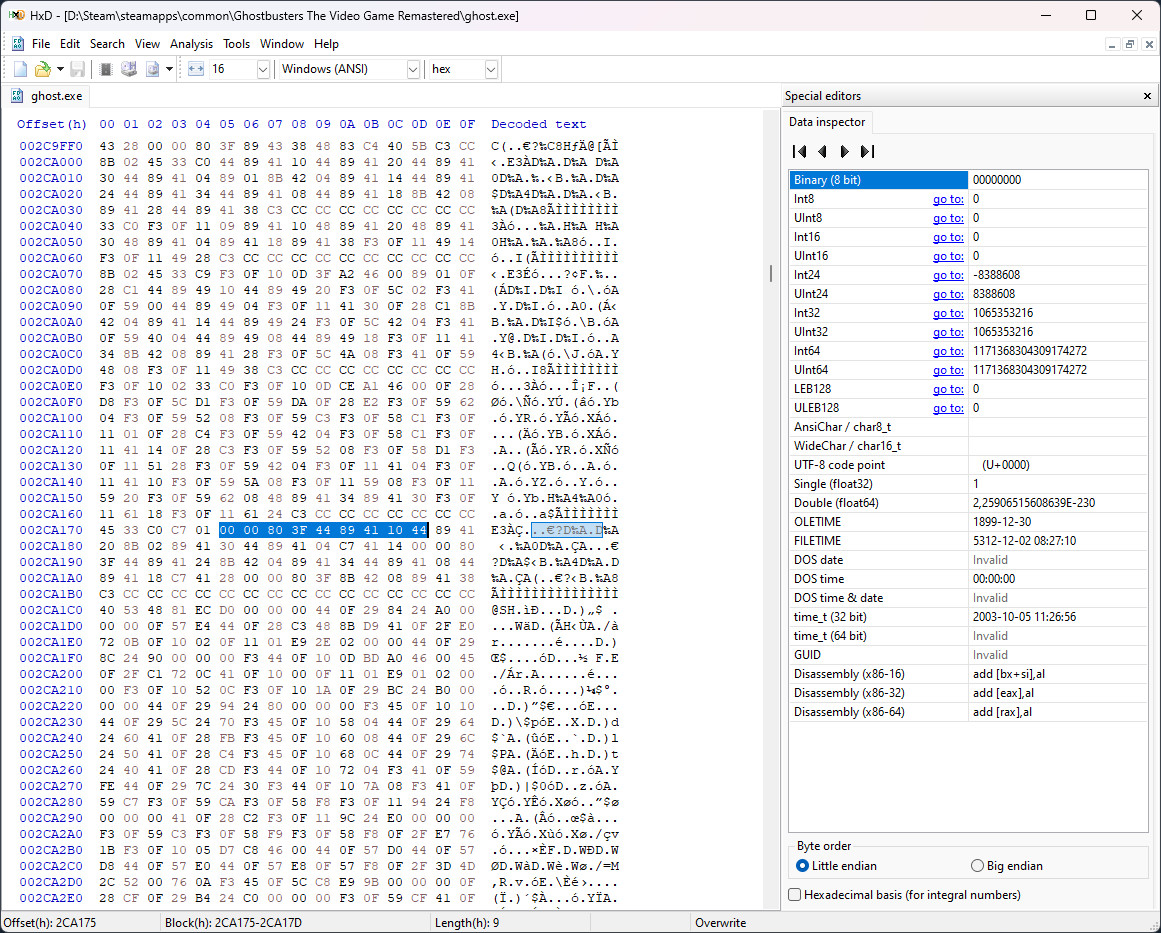Click the Overwrite mode status bar entry
The width and height of the screenshot is (1161, 933).
tap(721, 923)
